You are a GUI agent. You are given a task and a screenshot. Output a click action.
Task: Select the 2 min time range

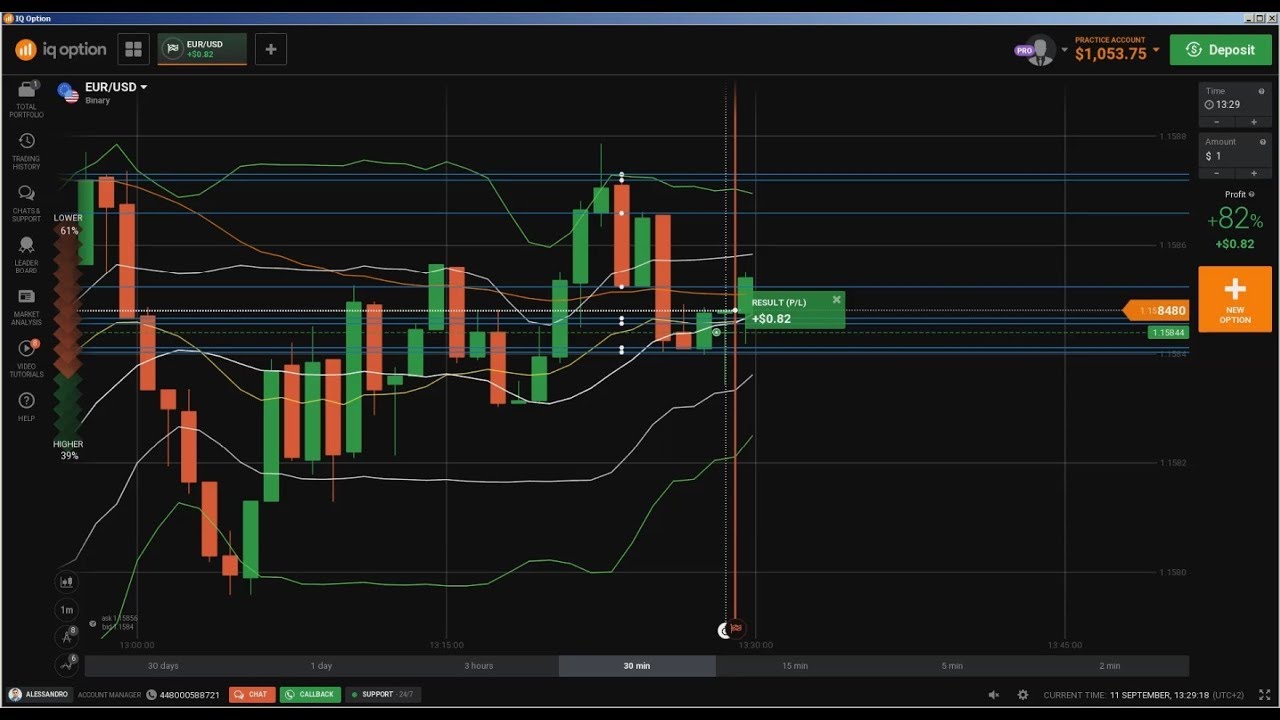click(1110, 666)
